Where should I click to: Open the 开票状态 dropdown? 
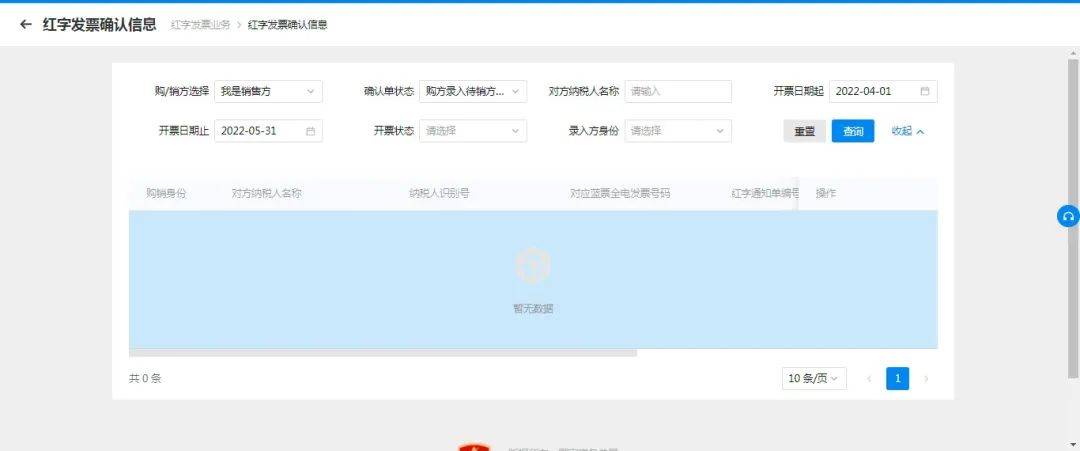472,131
